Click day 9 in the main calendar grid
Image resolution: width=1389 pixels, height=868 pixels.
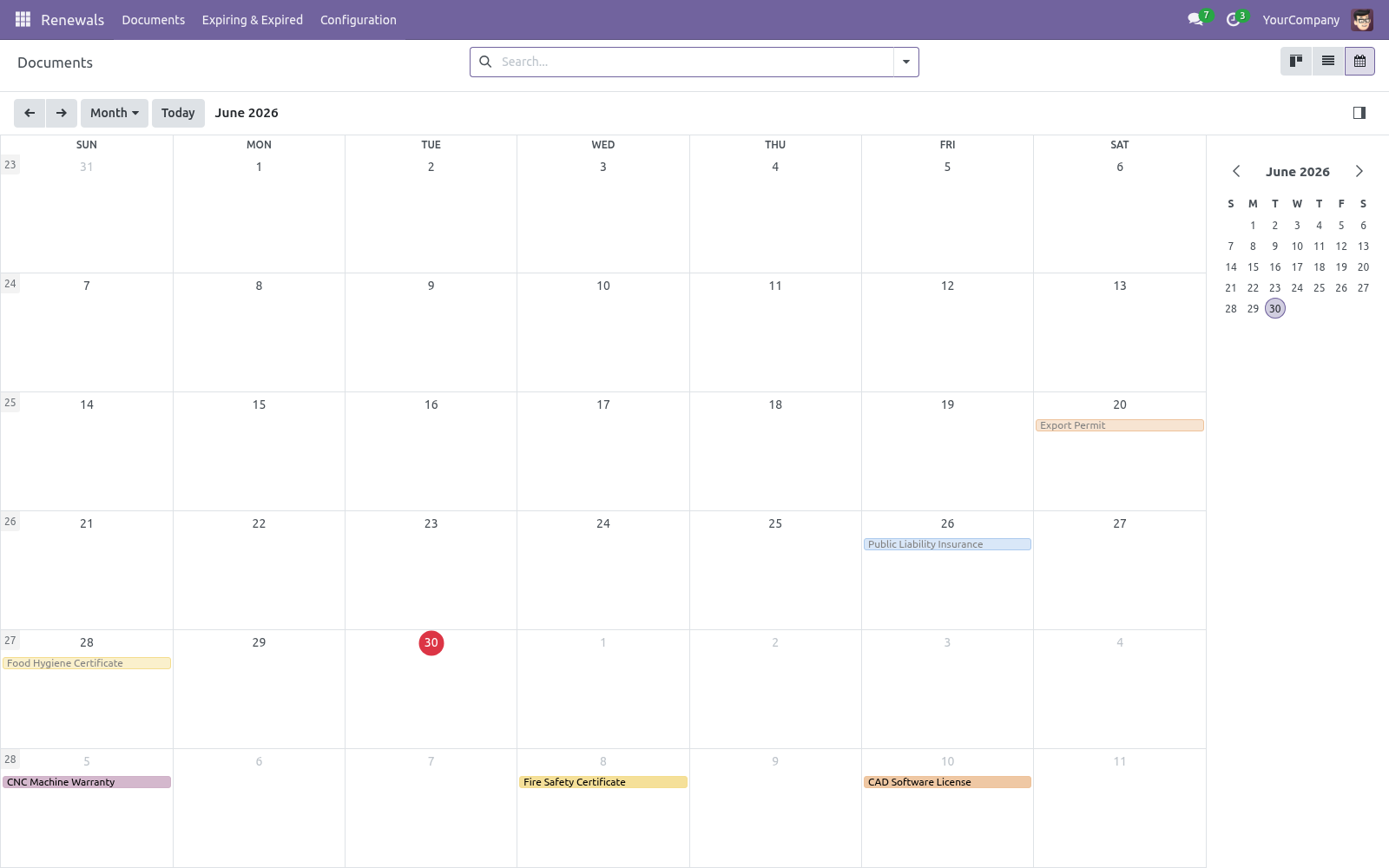[x=431, y=286]
